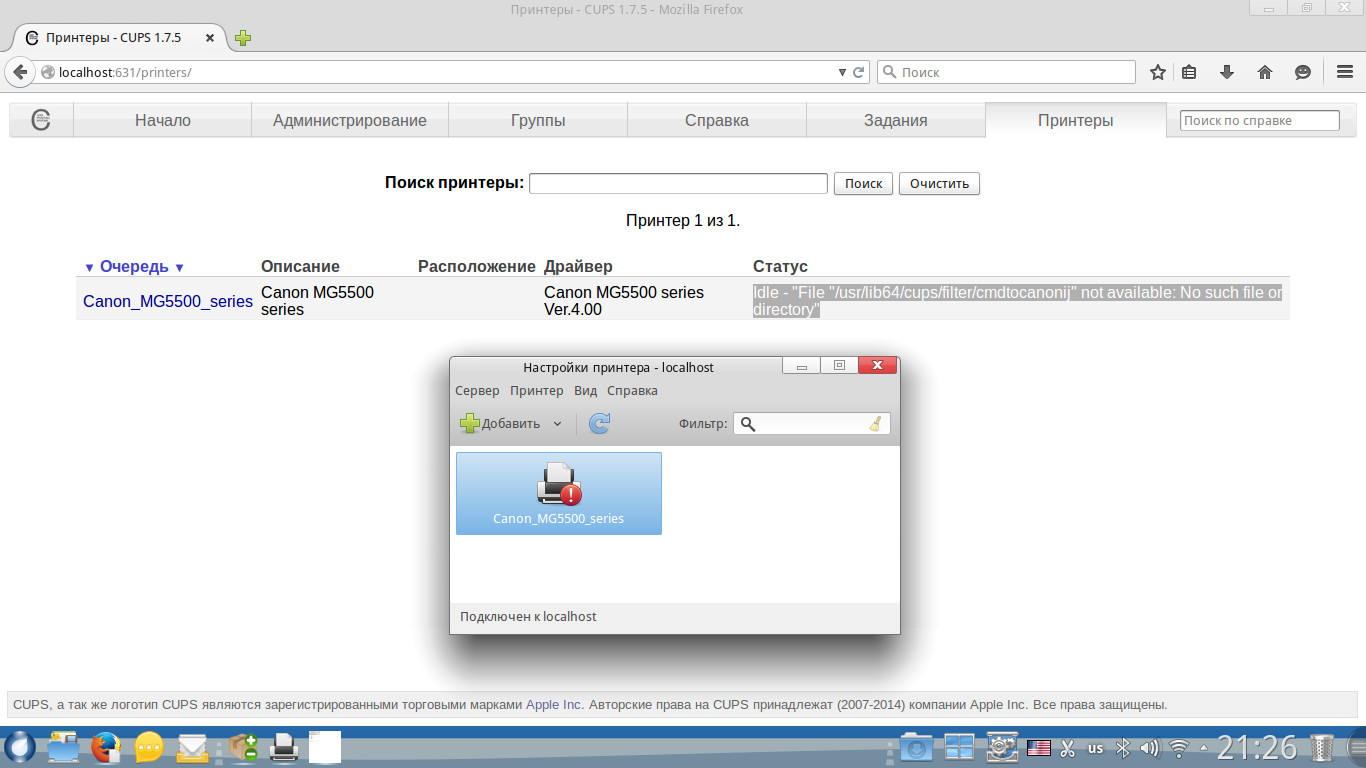Open the desktop pager grid icon
Image resolution: width=1366 pixels, height=768 pixels.
click(959, 747)
